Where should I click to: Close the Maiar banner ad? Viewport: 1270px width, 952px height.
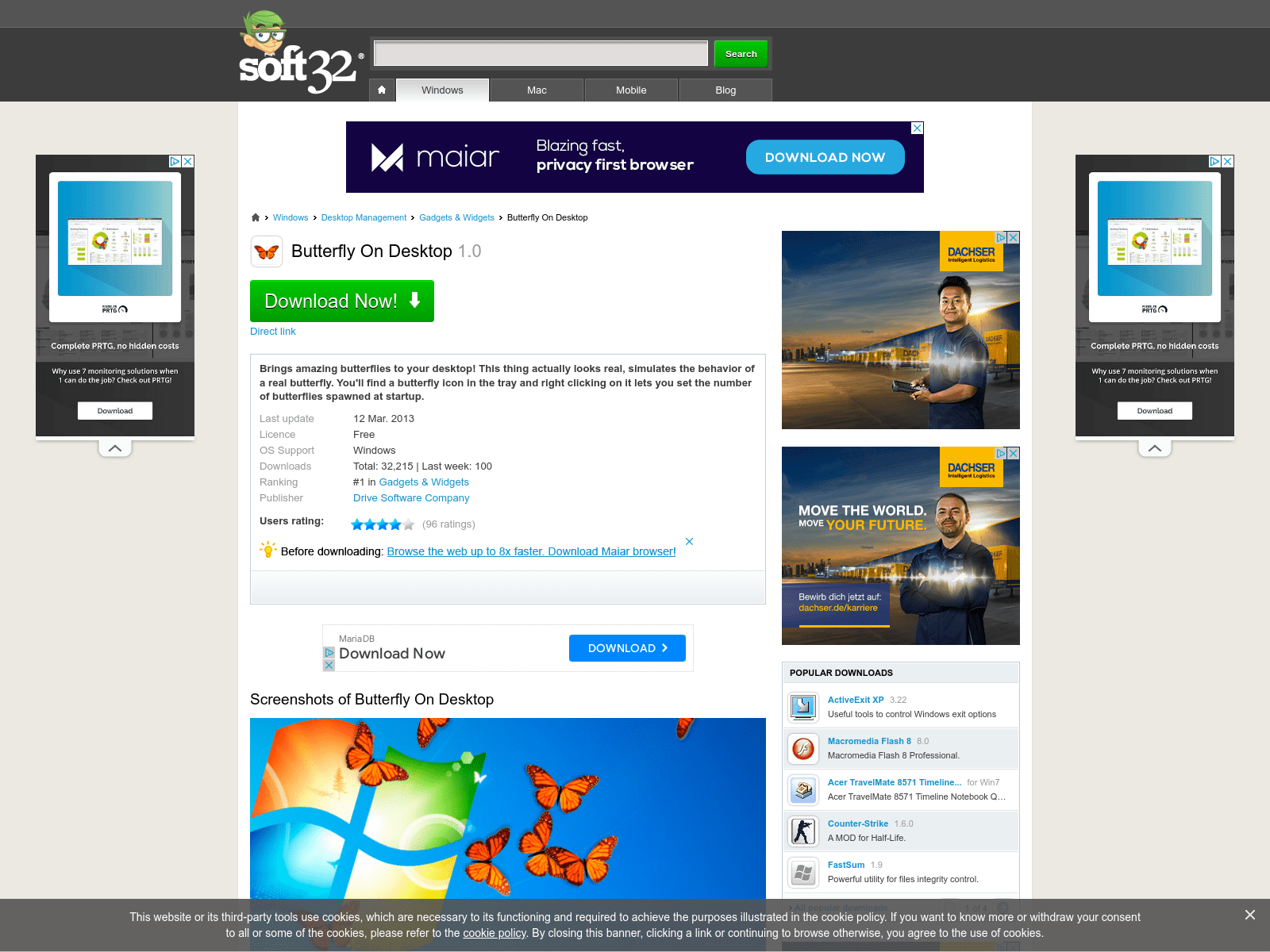pos(918,128)
